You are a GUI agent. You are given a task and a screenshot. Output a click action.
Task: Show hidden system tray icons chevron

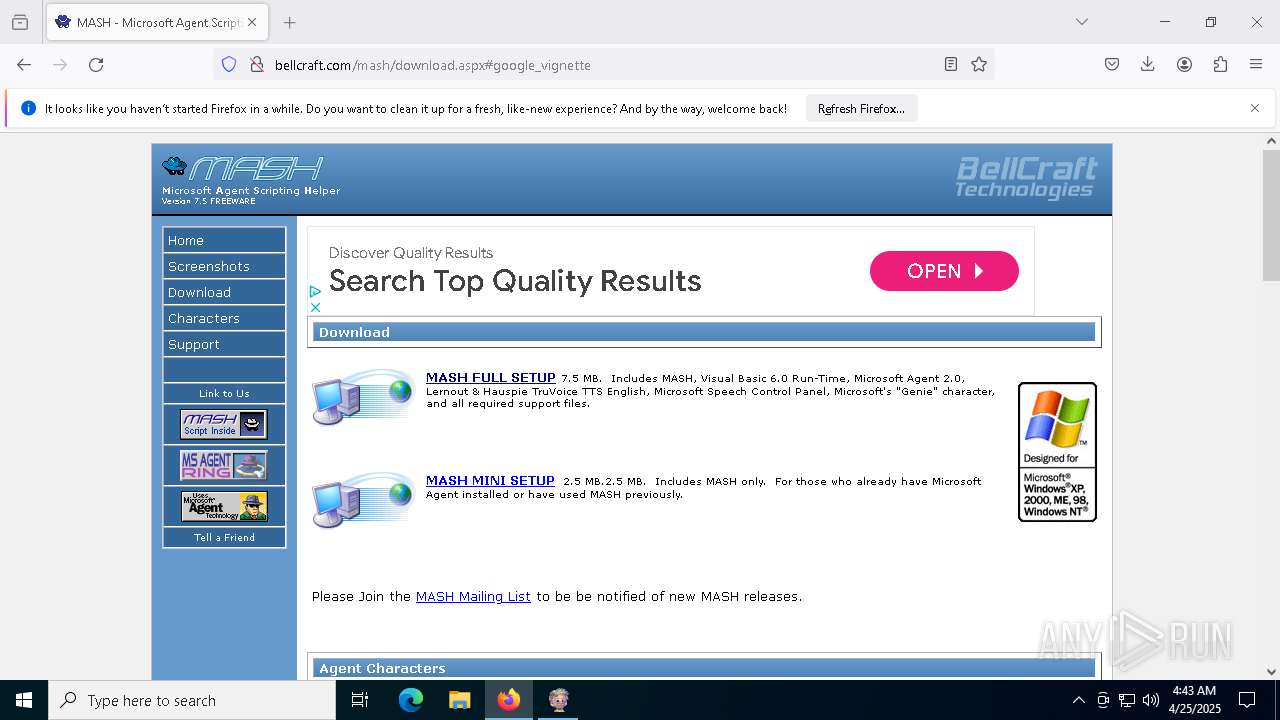click(1078, 700)
